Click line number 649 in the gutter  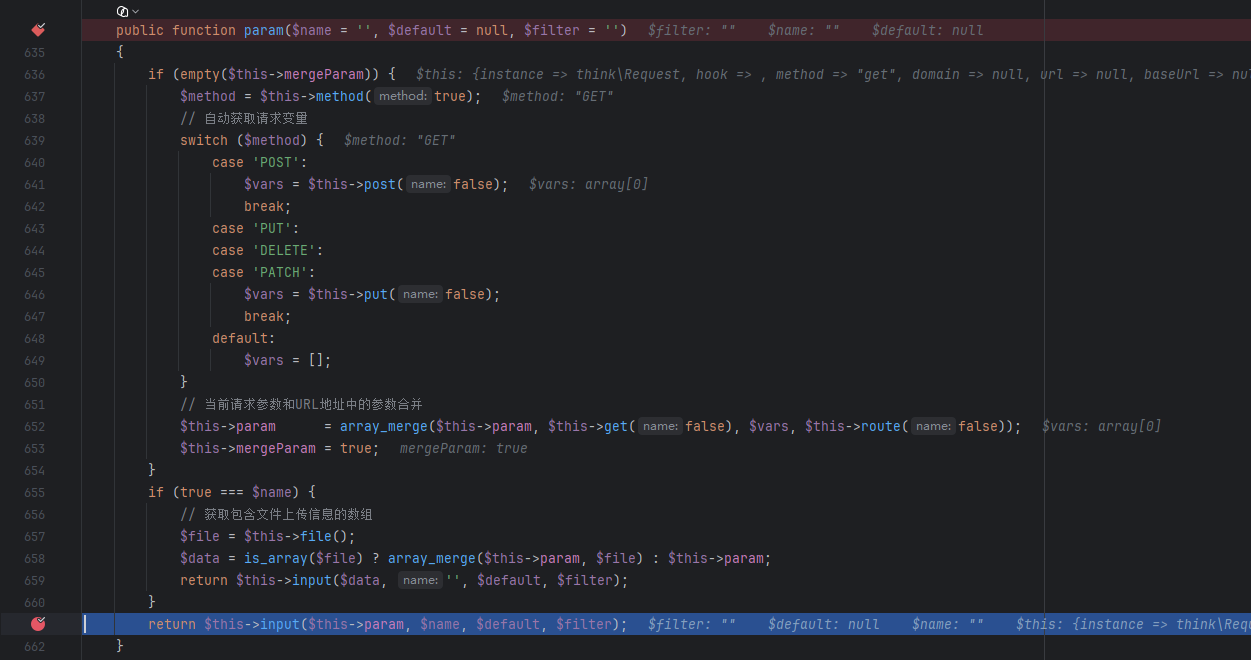coord(34,360)
